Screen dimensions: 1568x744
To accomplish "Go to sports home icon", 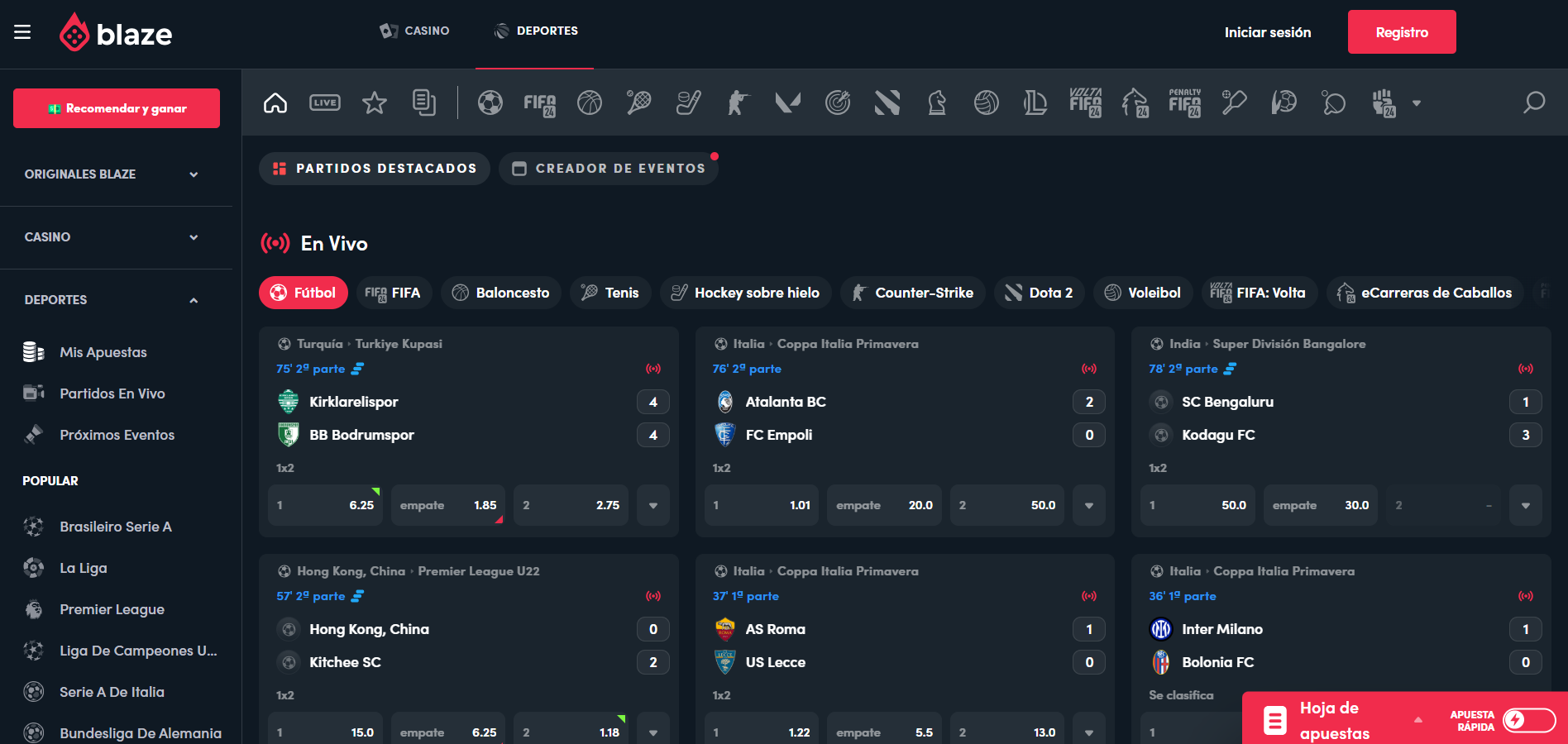I will point(275,103).
